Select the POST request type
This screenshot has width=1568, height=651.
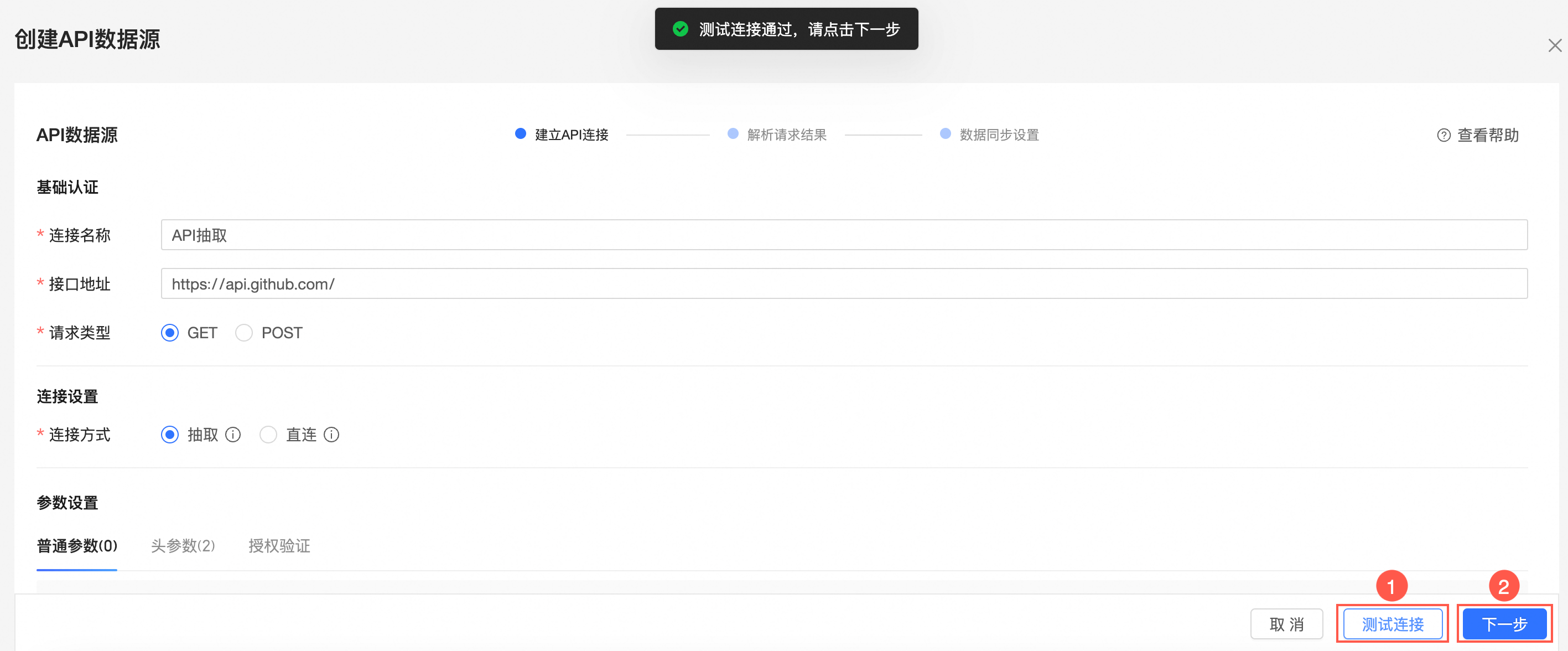click(x=244, y=333)
